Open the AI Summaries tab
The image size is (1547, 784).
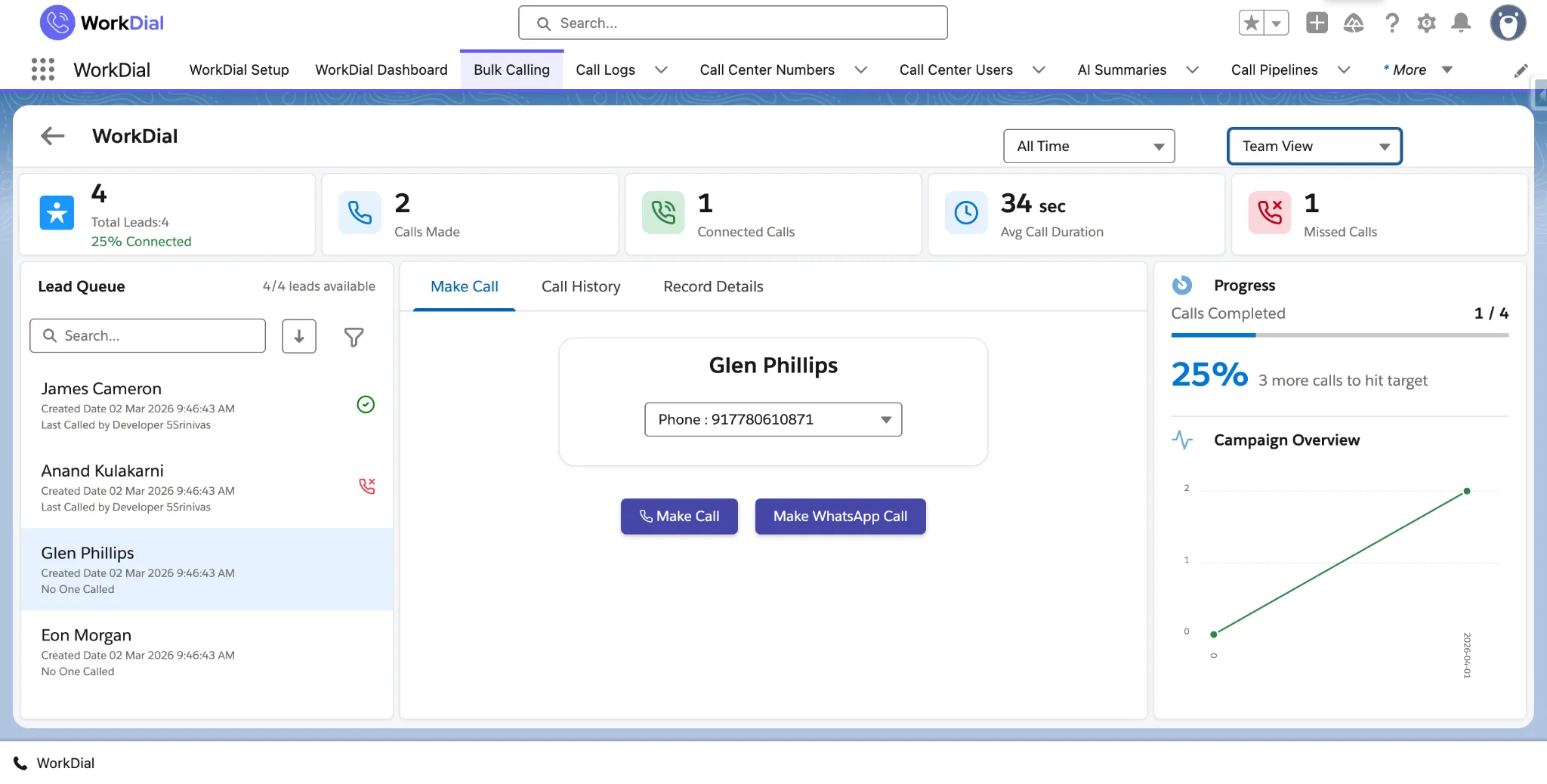(x=1122, y=69)
